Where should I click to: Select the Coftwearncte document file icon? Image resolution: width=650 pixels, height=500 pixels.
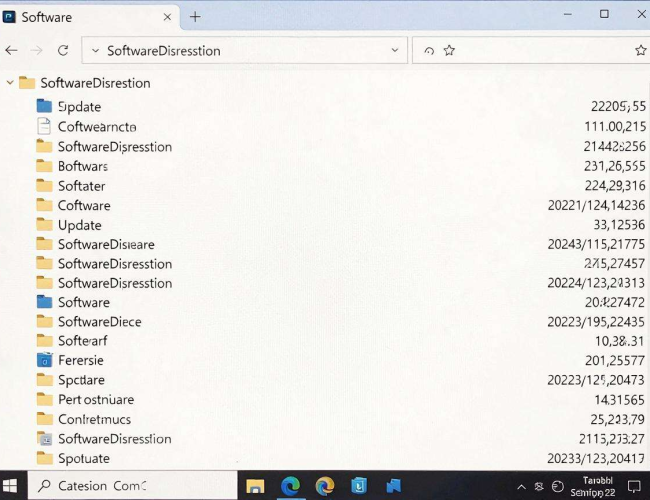pos(44,126)
